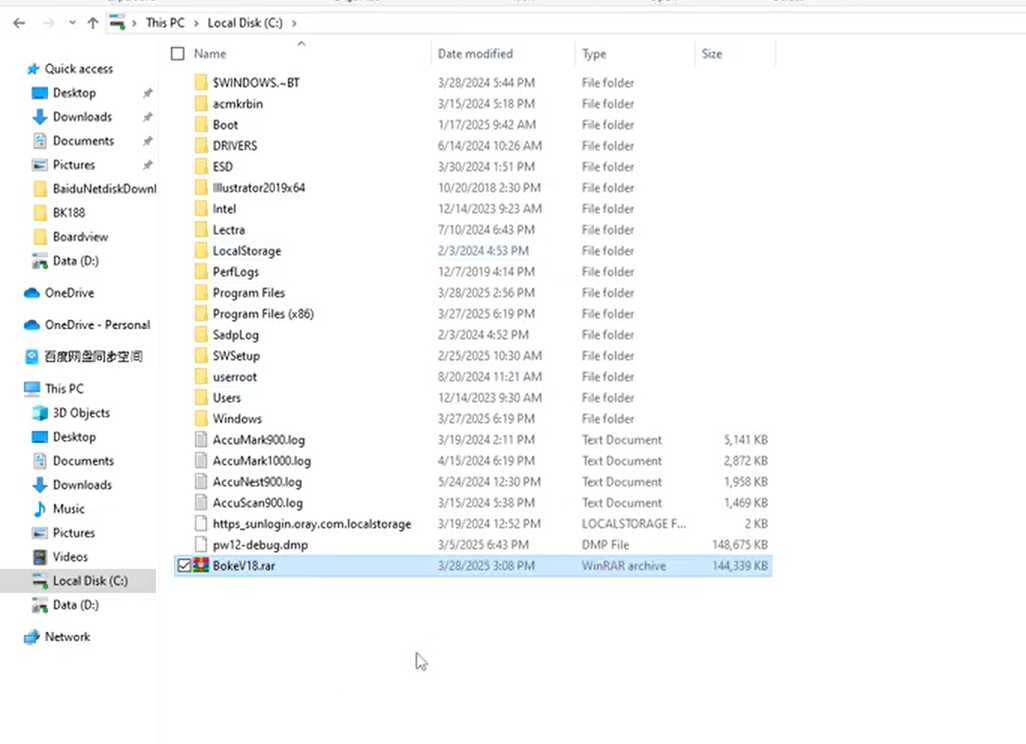The height and width of the screenshot is (744, 1026).
Task: Expand the chevron after Local Disk (C:) in the address bar
Action: point(292,23)
